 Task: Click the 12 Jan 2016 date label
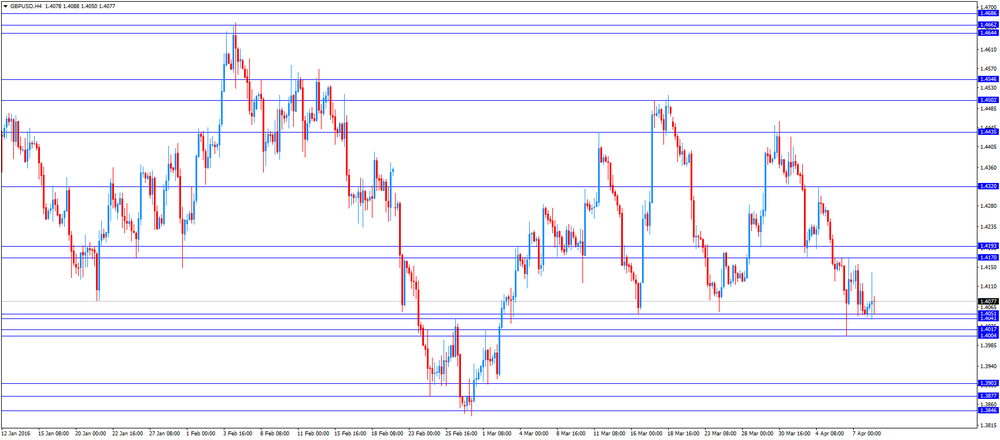pyautogui.click(x=15, y=434)
